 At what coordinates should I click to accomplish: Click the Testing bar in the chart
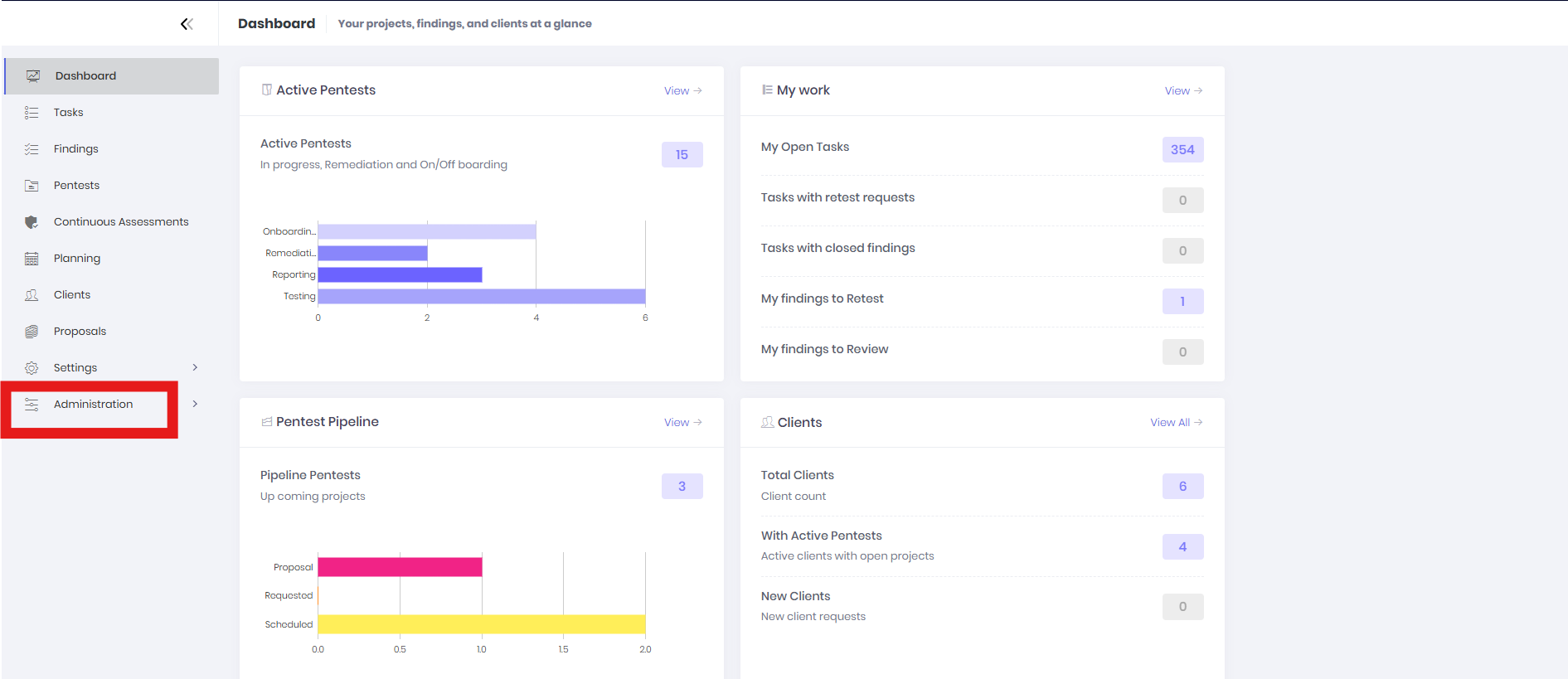tap(482, 296)
